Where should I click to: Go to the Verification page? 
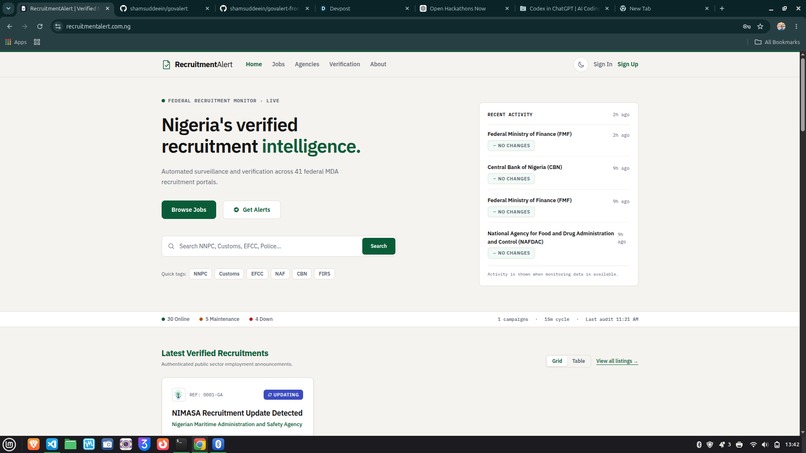click(344, 64)
